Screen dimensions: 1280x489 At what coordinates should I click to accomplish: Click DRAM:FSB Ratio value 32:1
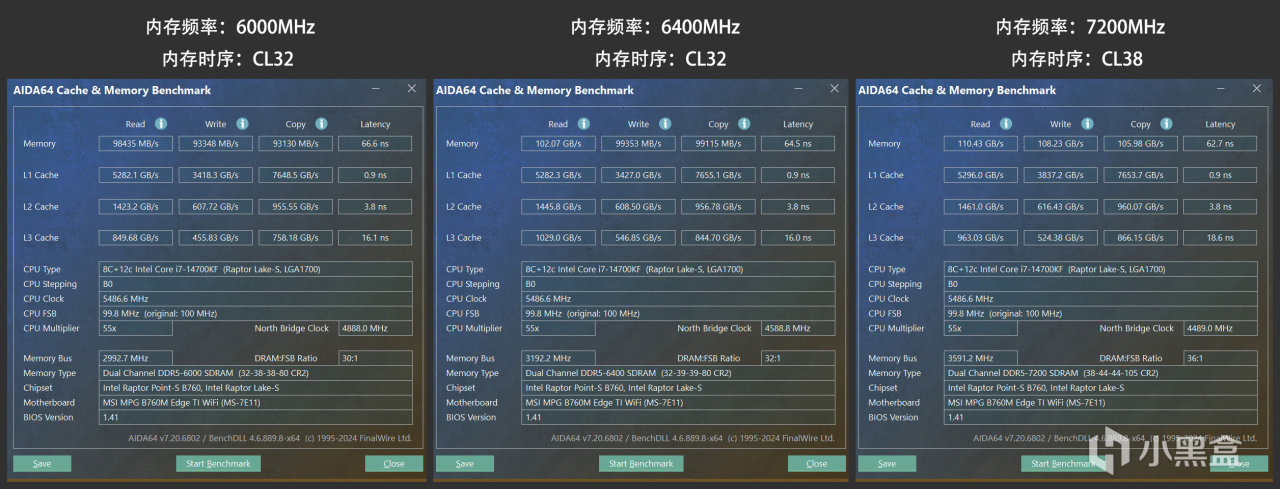click(x=798, y=358)
